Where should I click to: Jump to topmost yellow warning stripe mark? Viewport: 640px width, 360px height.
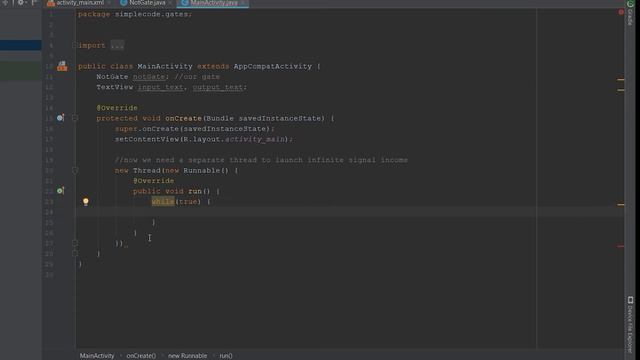pos(620,79)
